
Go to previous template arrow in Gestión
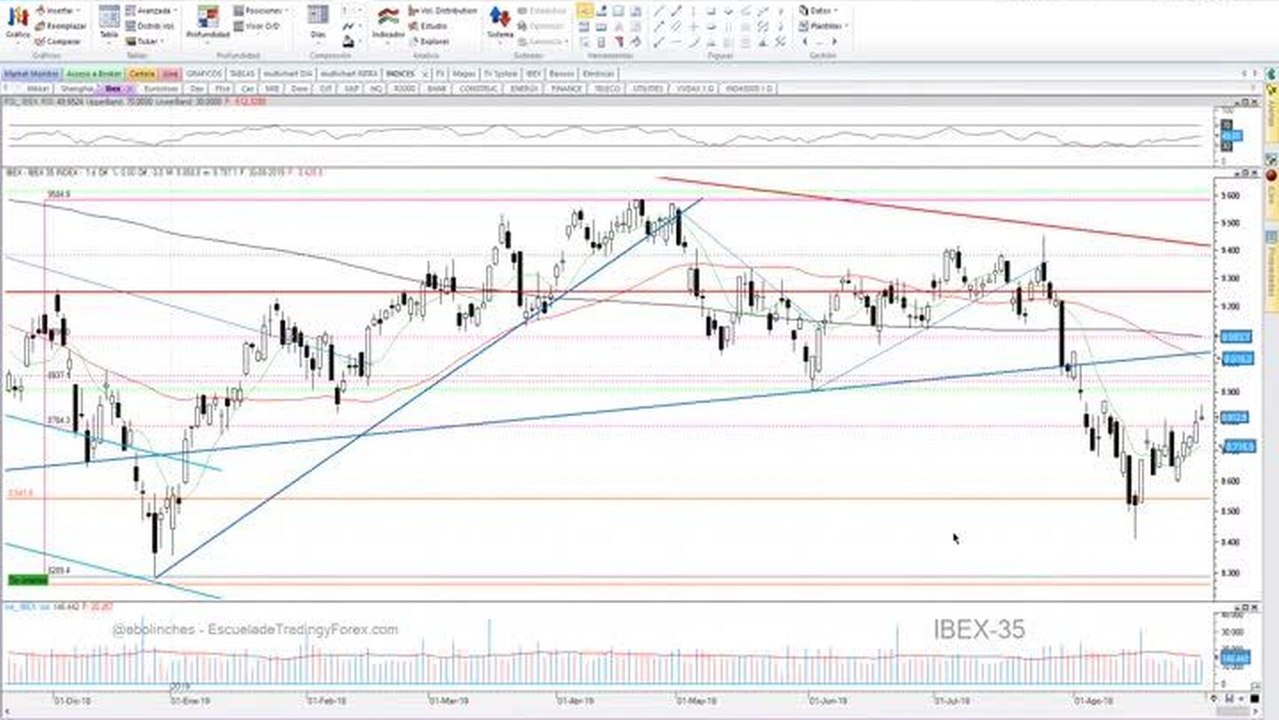pos(805,42)
